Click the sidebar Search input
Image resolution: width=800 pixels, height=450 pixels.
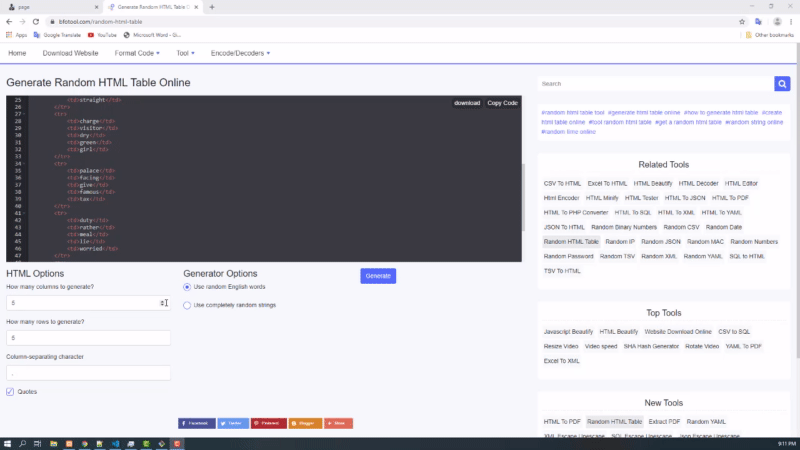pyautogui.click(x=656, y=84)
